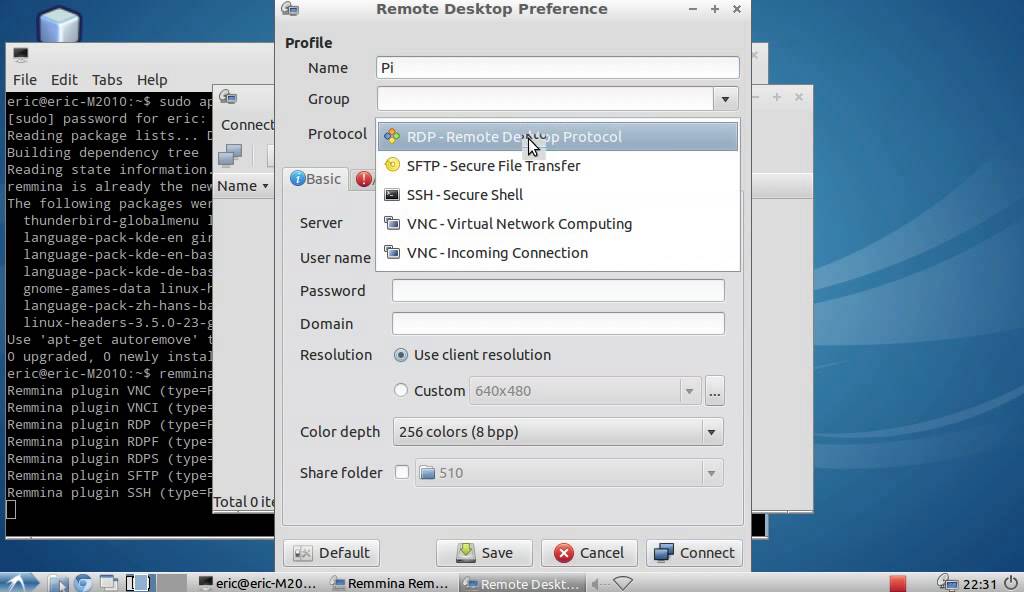Launch file manager from taskbar
Screen dimensions: 1024x592
[x=57, y=583]
